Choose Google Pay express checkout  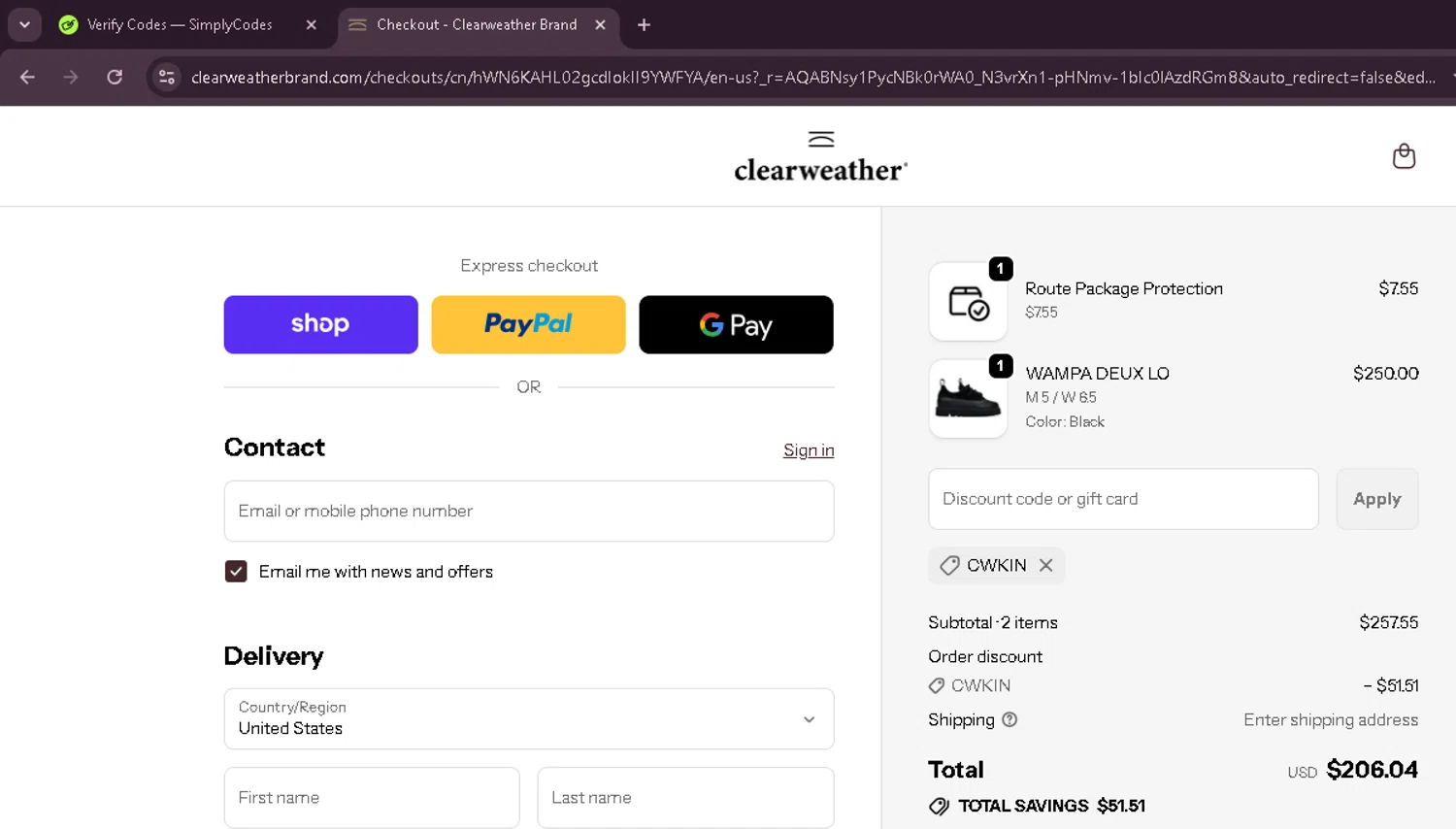click(x=736, y=324)
